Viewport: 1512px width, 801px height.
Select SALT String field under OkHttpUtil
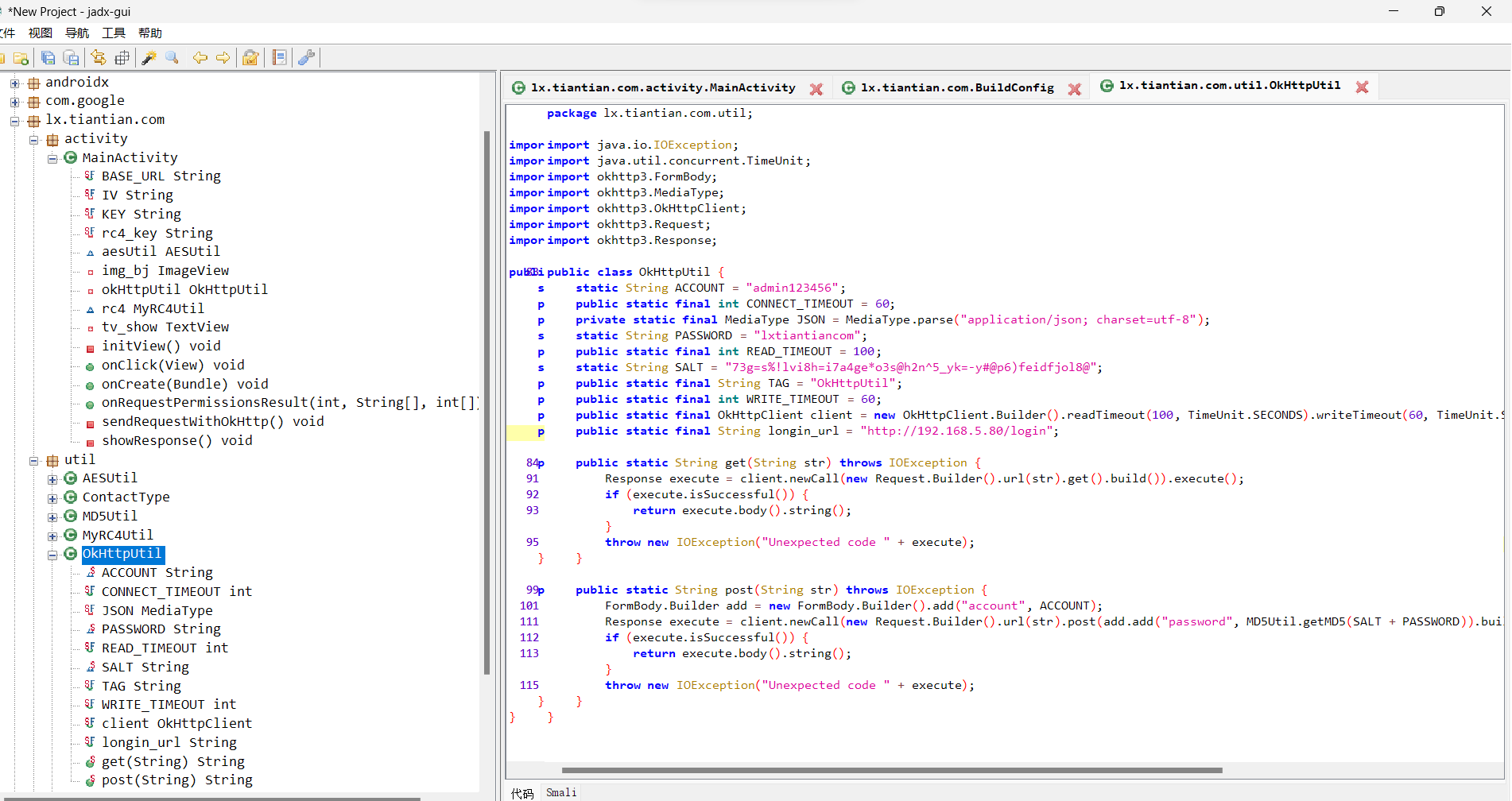coord(145,667)
